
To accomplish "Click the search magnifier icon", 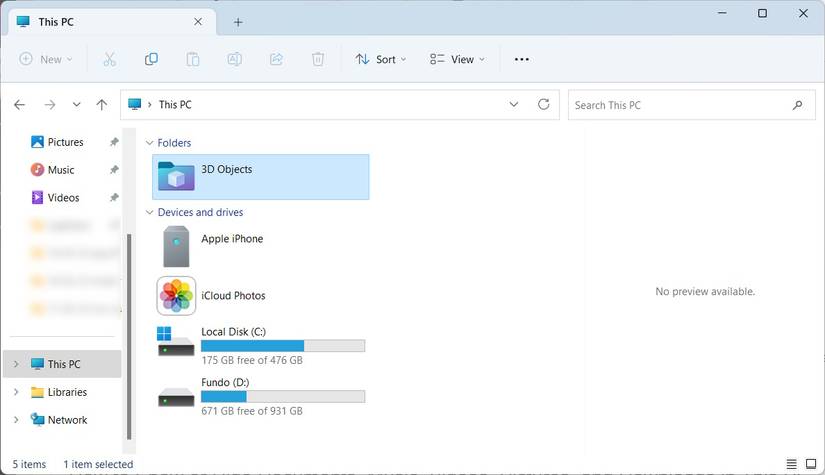I will (x=798, y=105).
